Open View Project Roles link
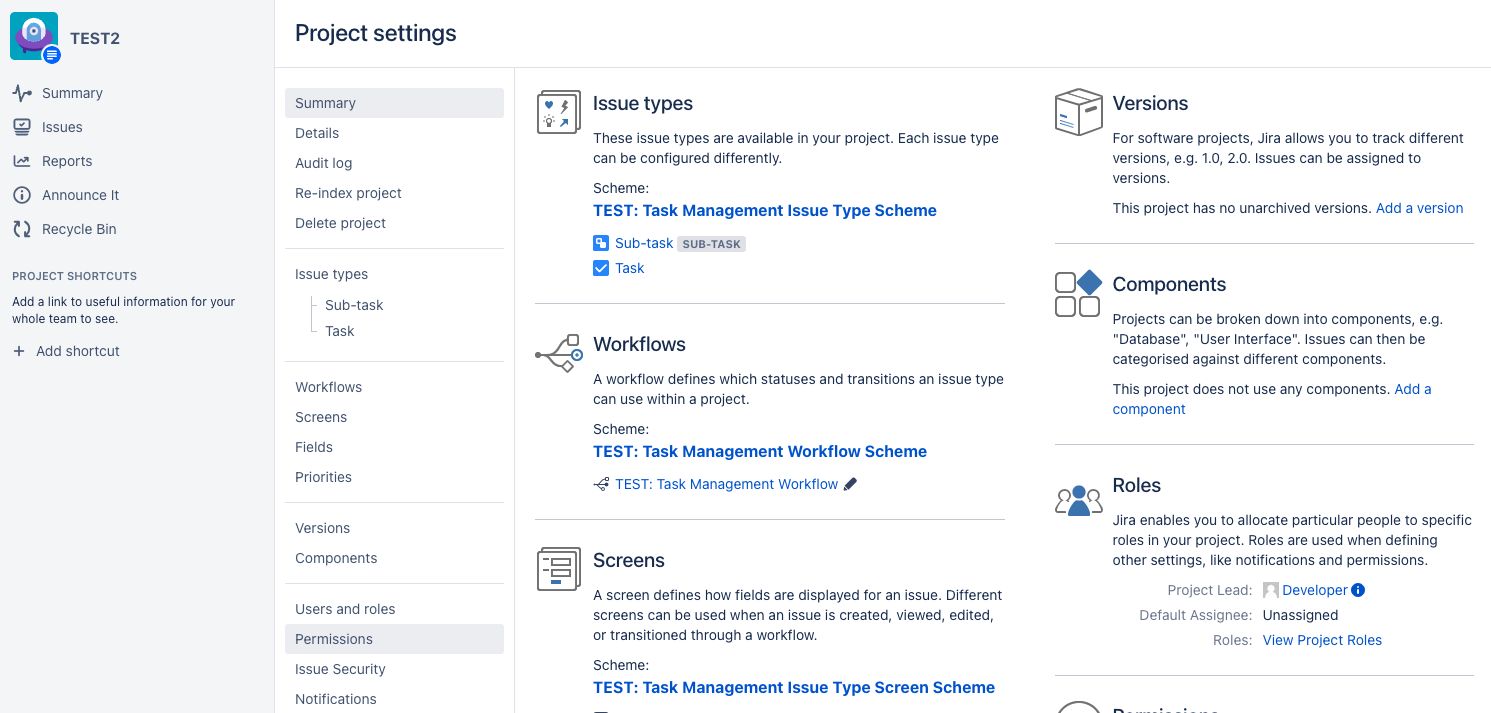Screen dimensions: 1491x713 pyautogui.click(x=1322, y=640)
